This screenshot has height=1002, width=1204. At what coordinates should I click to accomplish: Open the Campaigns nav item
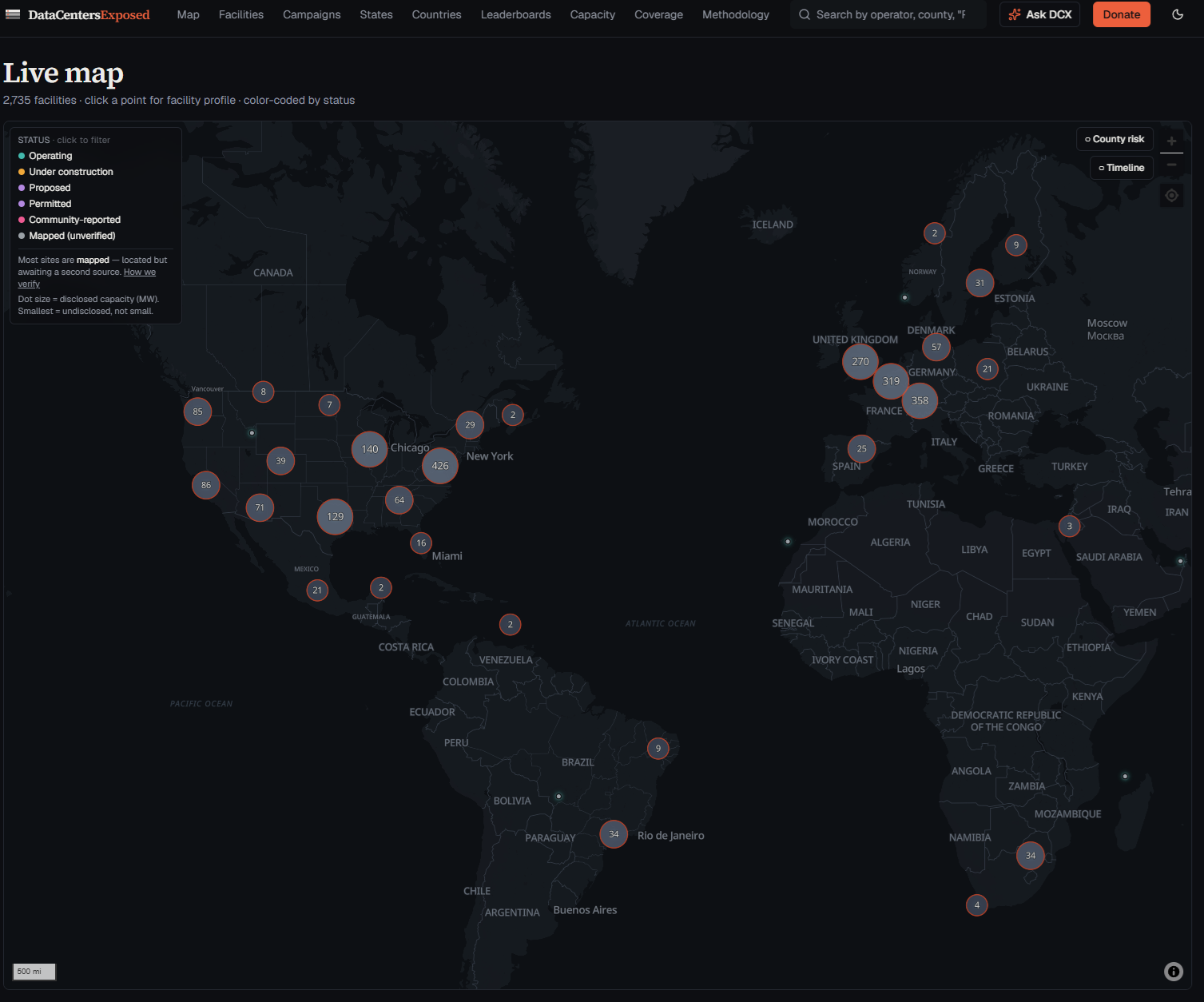pyautogui.click(x=312, y=14)
